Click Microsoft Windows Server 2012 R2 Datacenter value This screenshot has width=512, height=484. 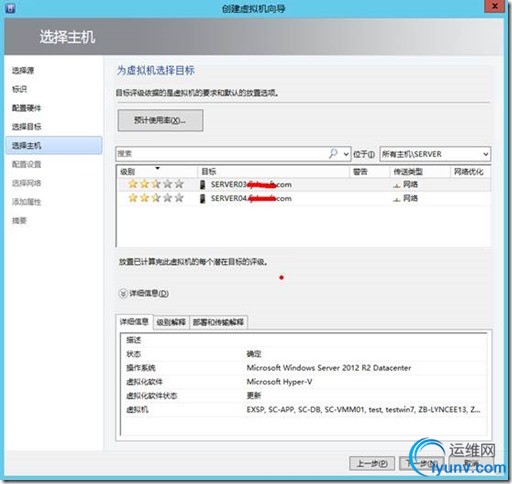point(329,368)
